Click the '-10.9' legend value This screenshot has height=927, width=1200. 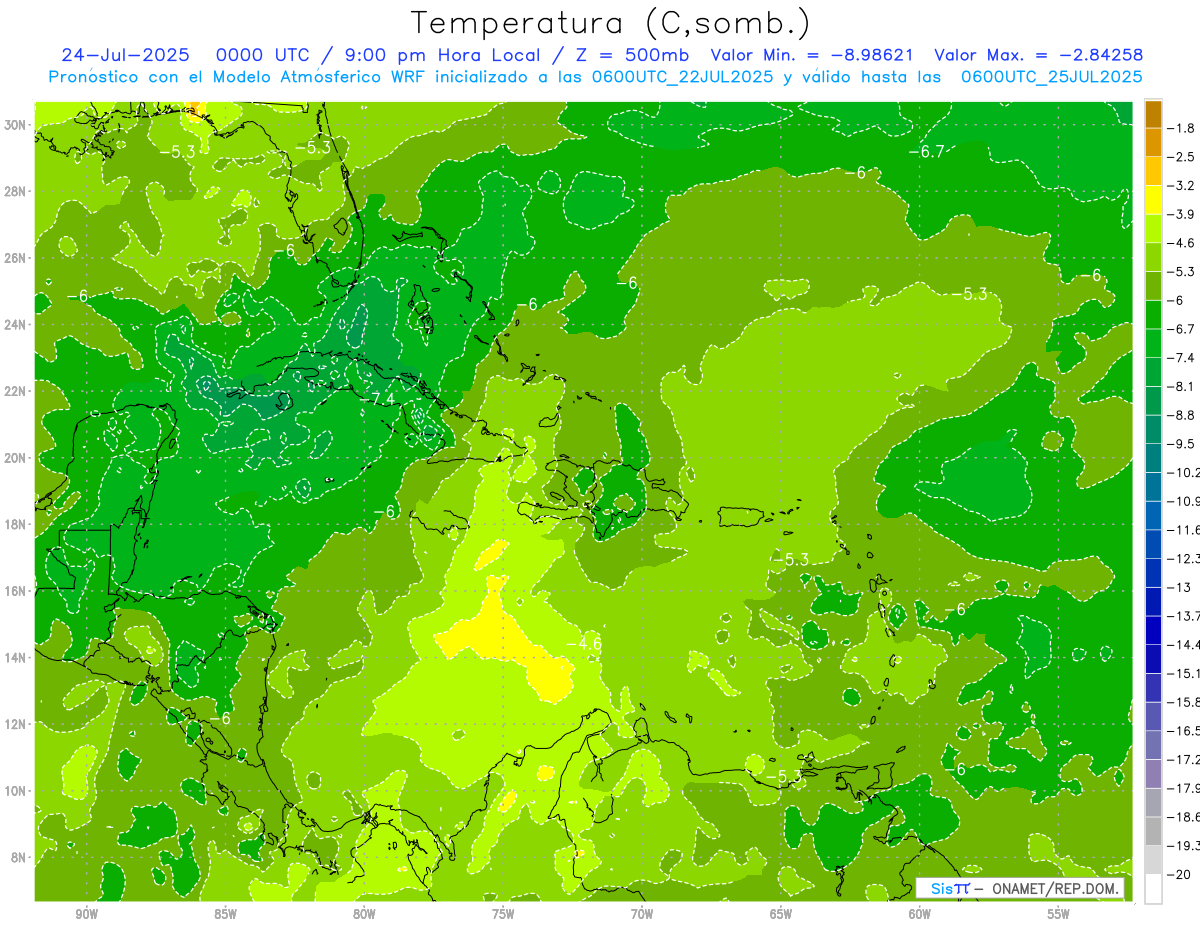tap(1184, 501)
